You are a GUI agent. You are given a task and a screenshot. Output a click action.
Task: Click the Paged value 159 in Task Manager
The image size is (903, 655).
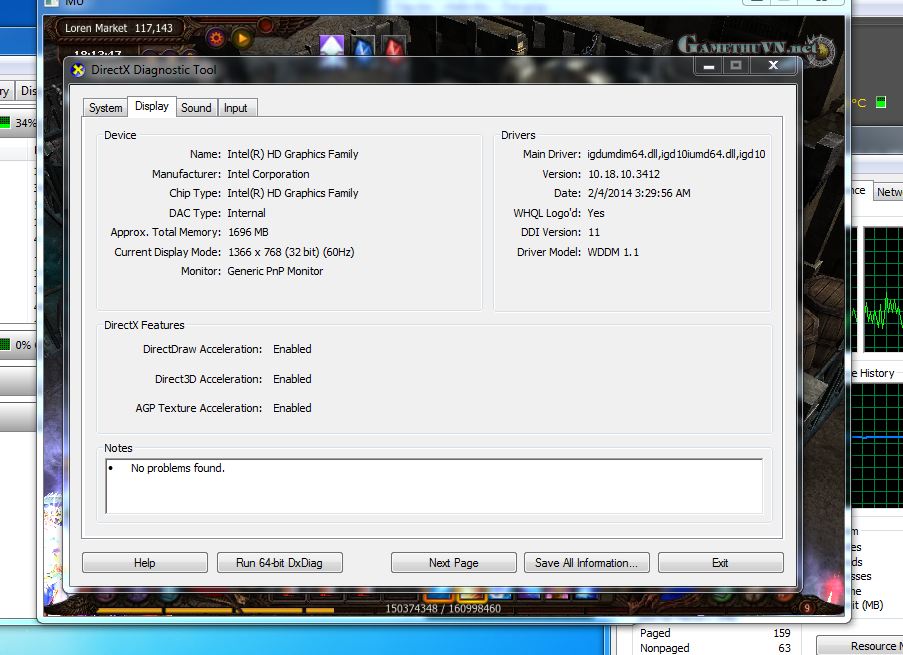tap(781, 633)
